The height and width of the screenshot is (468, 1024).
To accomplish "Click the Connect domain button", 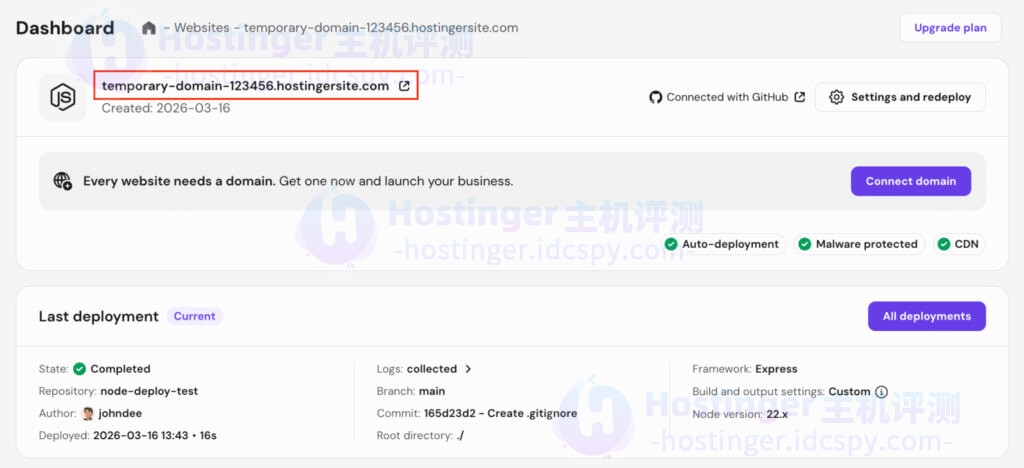I will (910, 181).
